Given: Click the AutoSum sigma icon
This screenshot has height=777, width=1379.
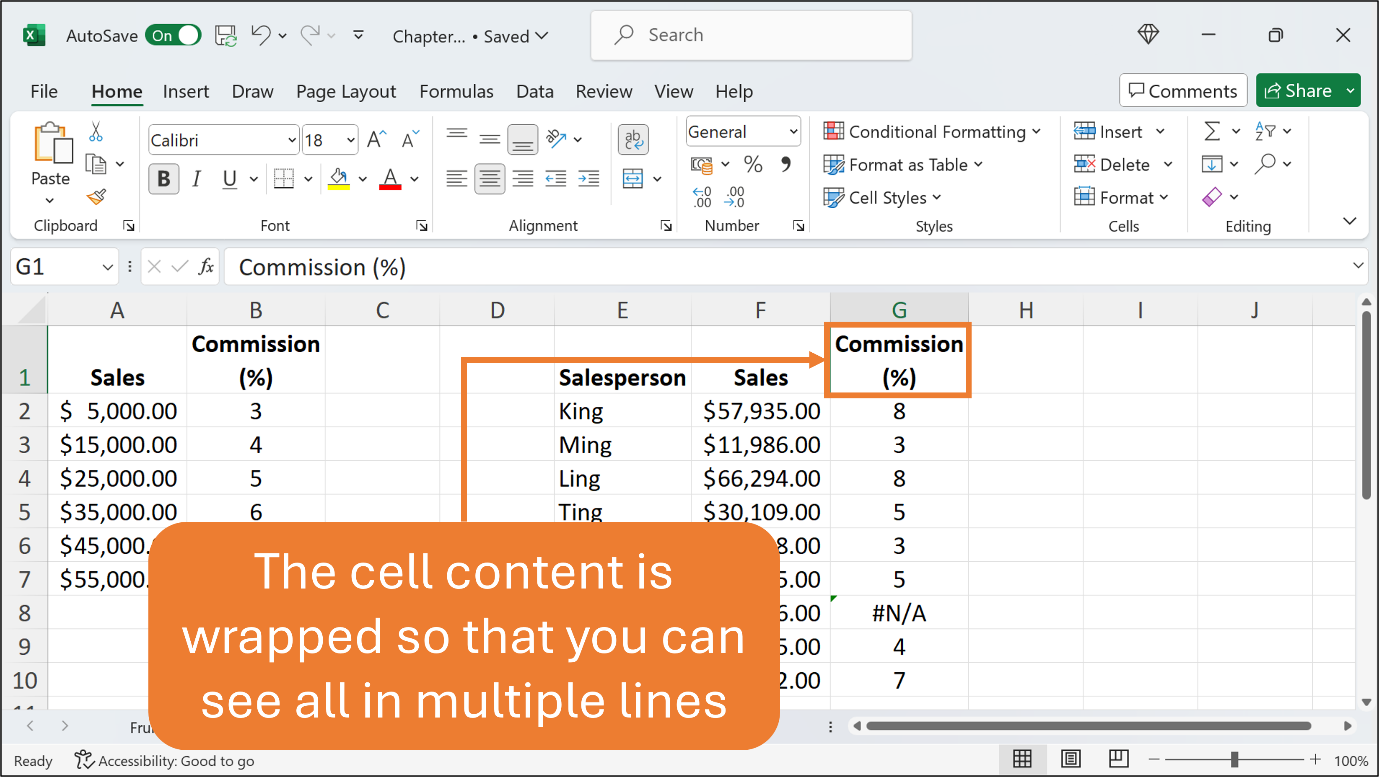Looking at the screenshot, I should (1212, 132).
